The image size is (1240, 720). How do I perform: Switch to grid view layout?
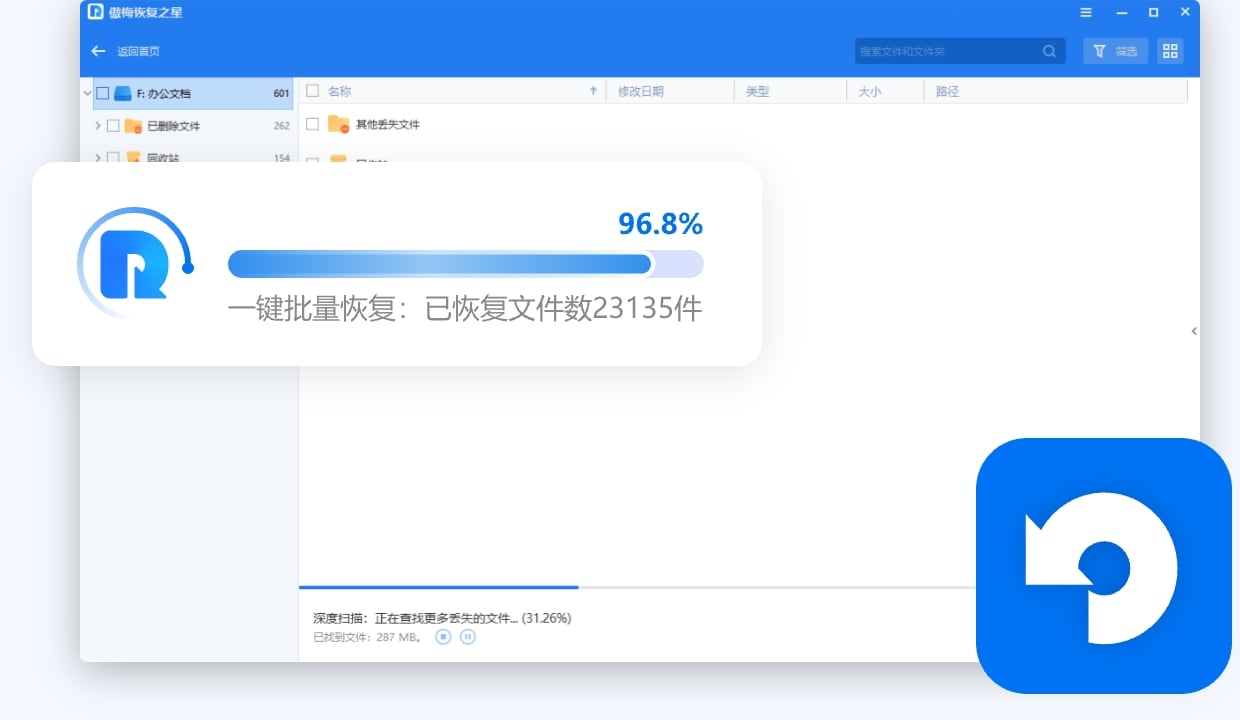click(x=1170, y=51)
